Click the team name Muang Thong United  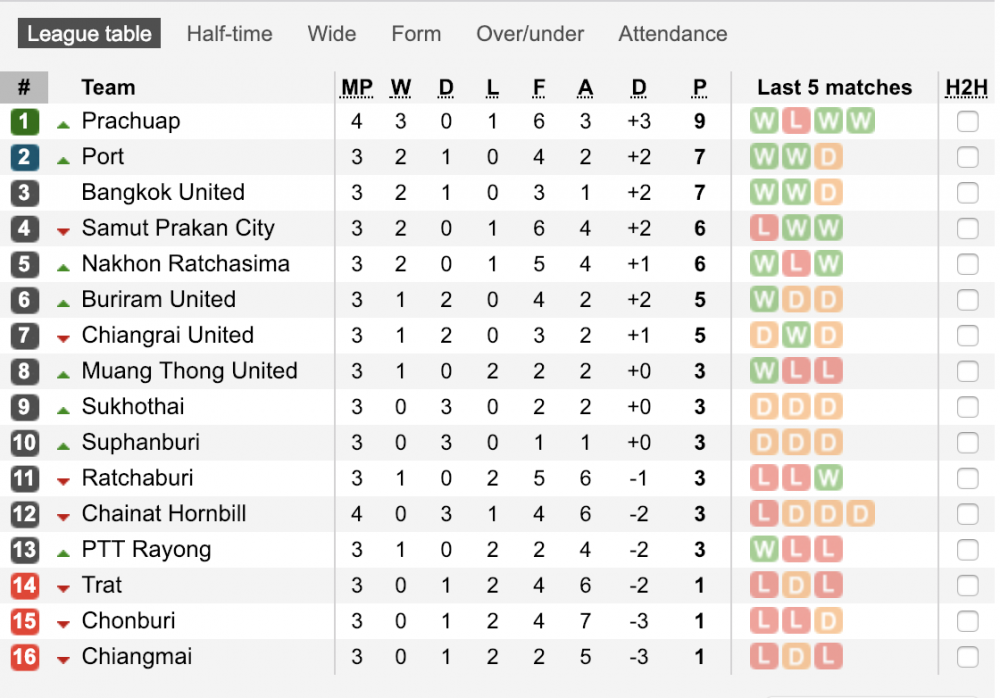[x=190, y=371]
